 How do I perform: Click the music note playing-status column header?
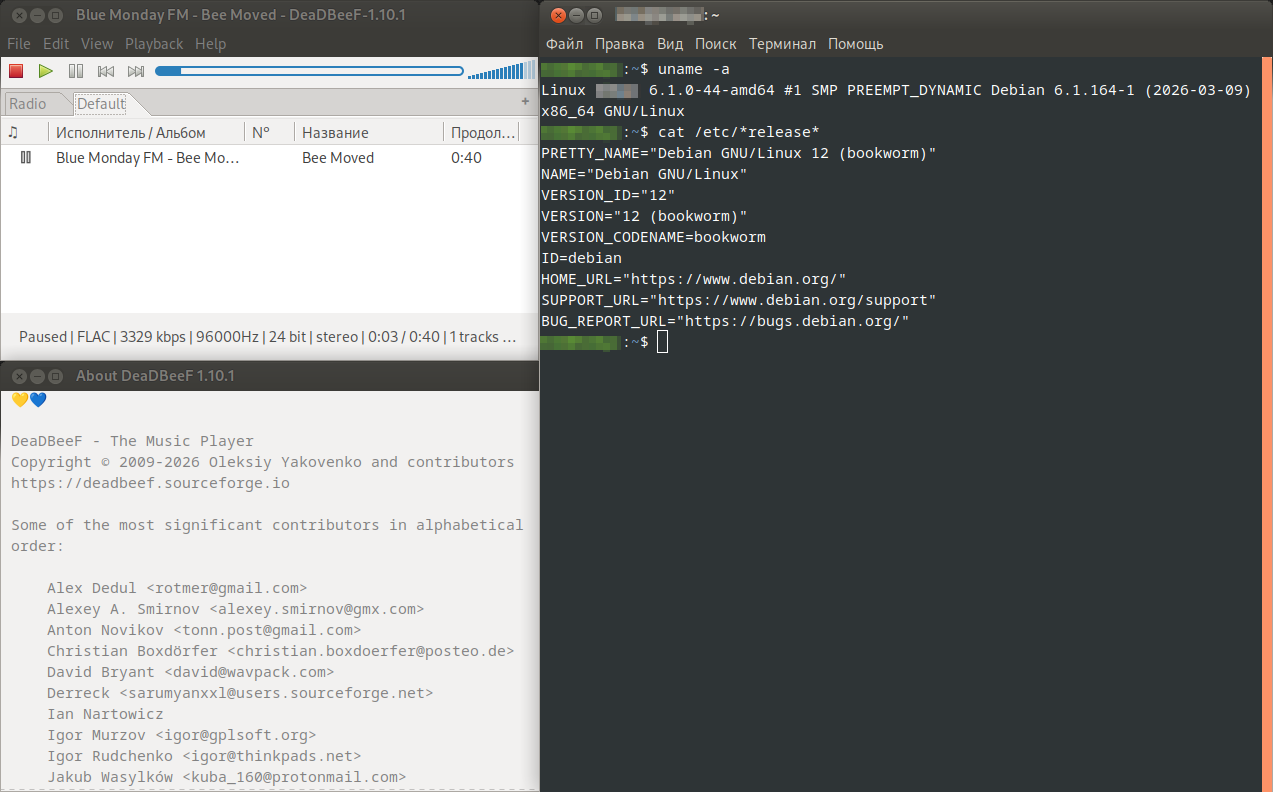[x=14, y=132]
